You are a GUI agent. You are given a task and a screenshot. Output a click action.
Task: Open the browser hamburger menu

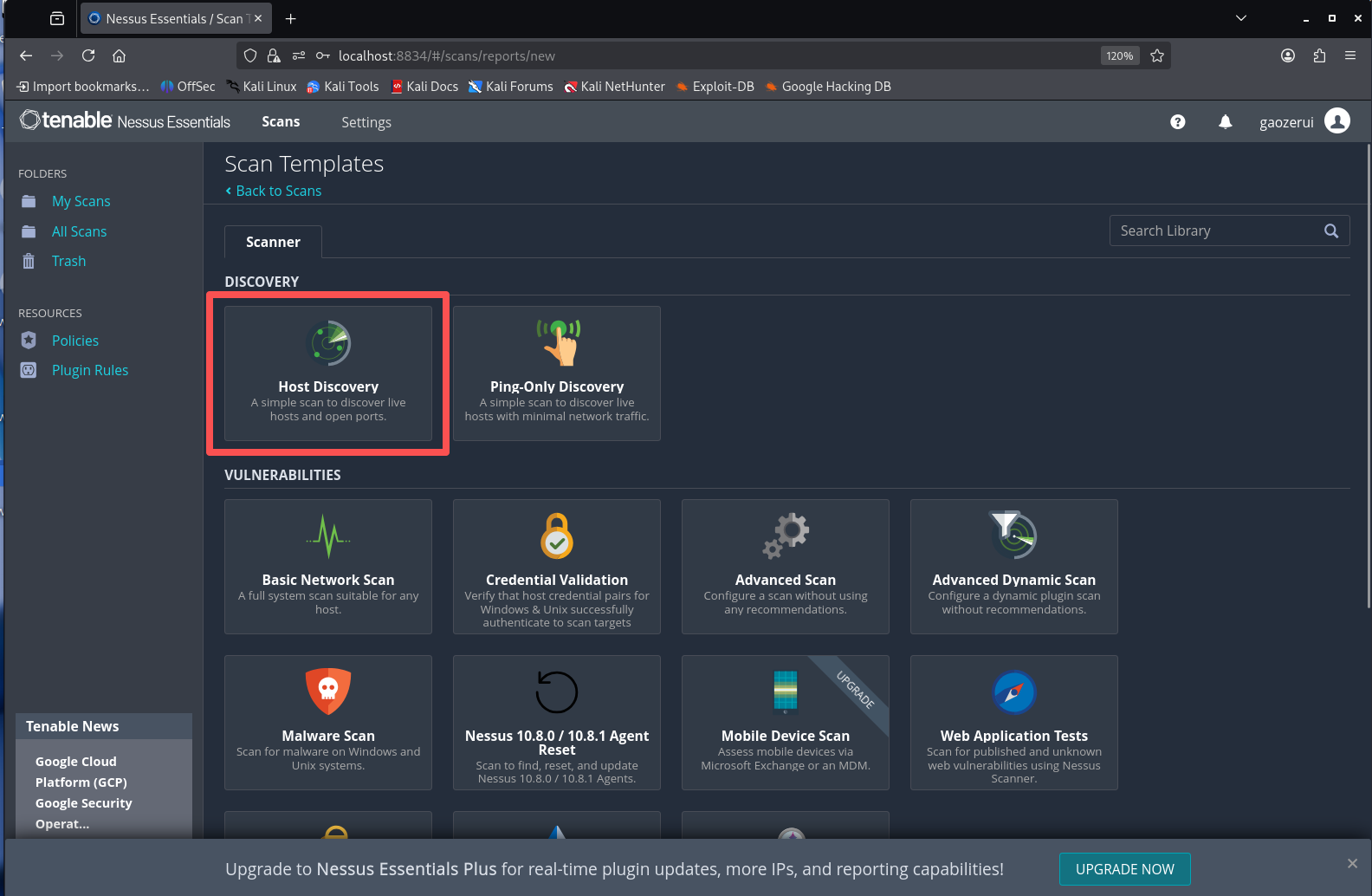click(x=1350, y=55)
